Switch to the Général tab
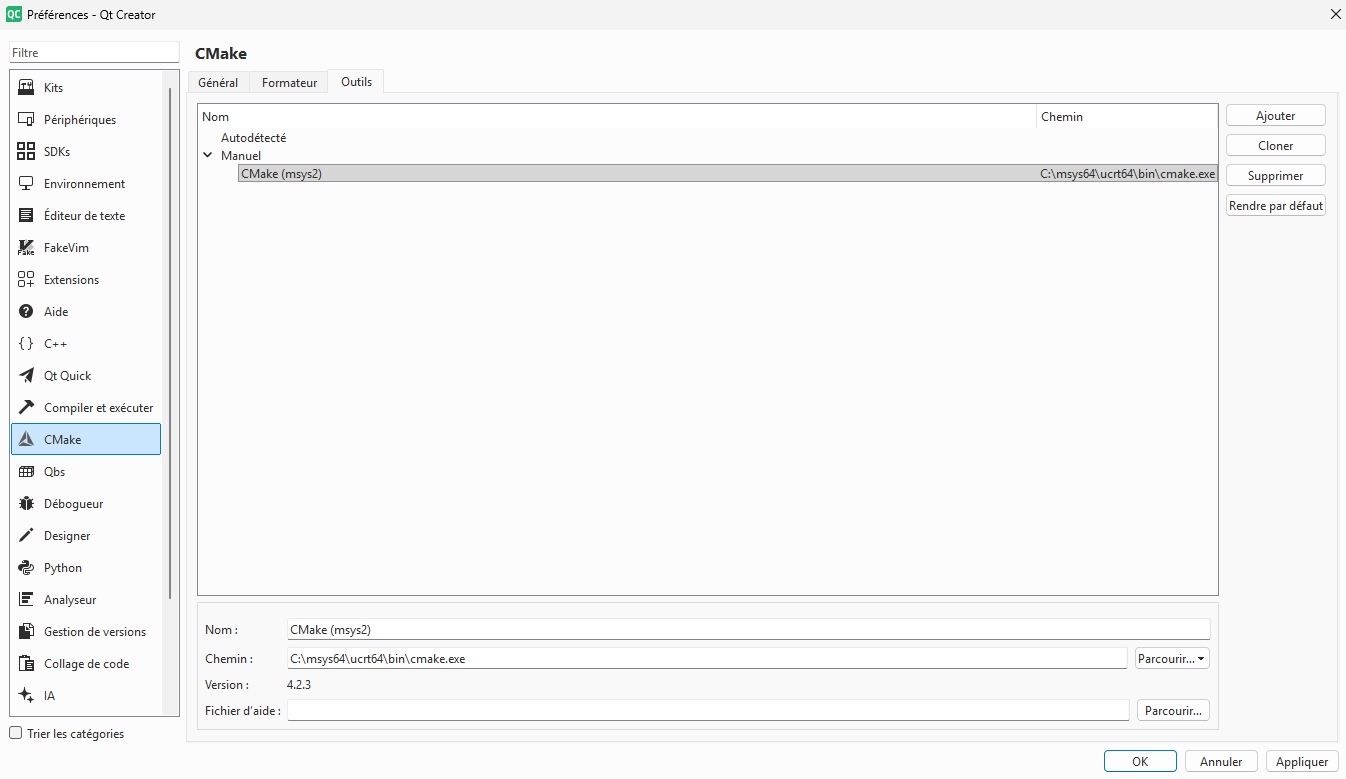This screenshot has height=779, width=1346. [x=218, y=83]
